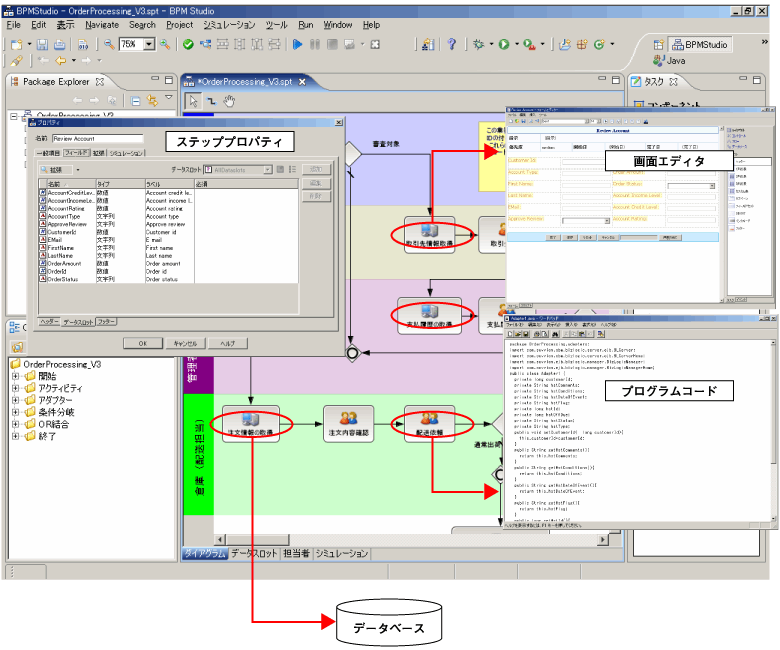Expand the アクティビティ folder in the tree
Image resolution: width=780 pixels, height=650 pixels.
tap(15, 388)
